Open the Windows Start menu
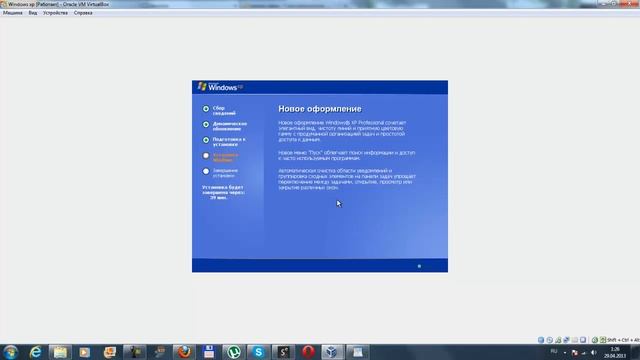The image size is (640, 360). tap(10, 352)
